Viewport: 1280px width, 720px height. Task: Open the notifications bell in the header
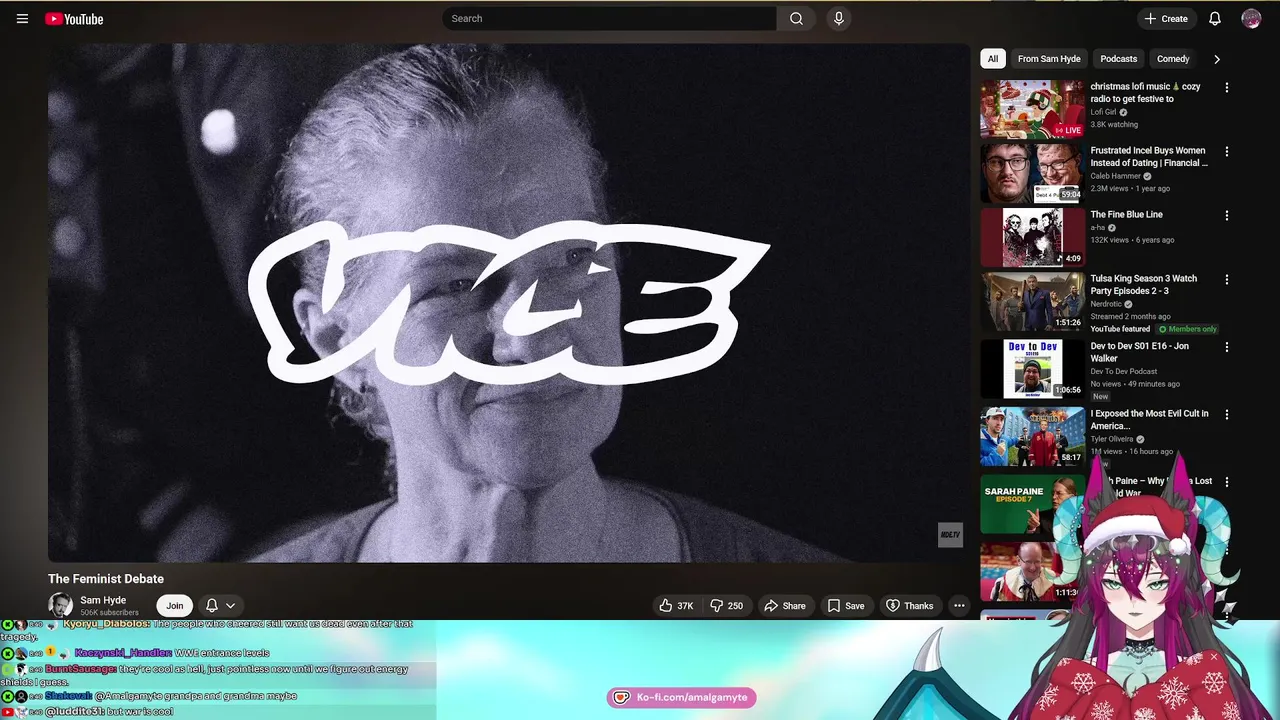click(1215, 18)
